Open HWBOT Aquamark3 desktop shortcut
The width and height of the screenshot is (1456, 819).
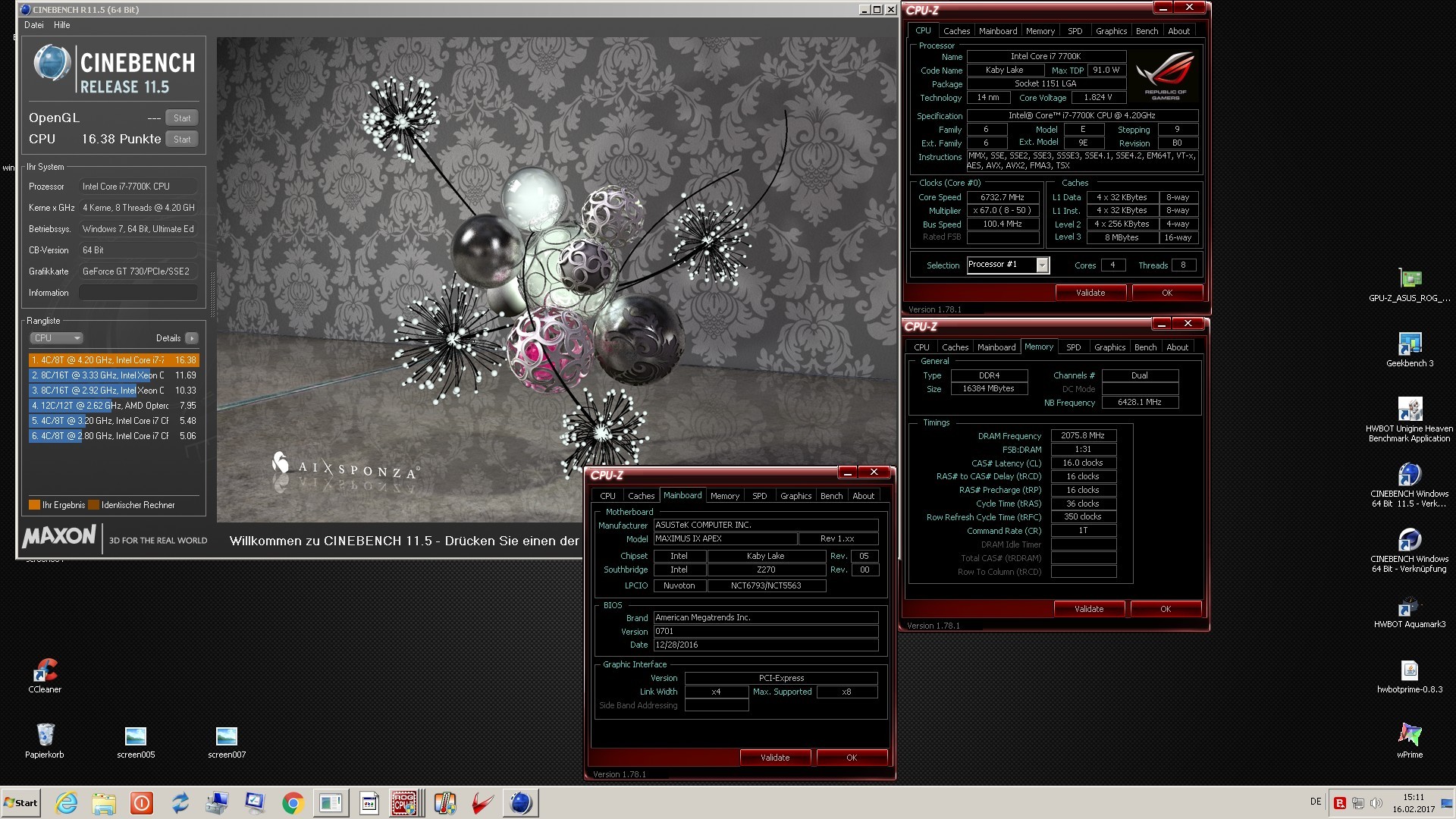[1409, 613]
